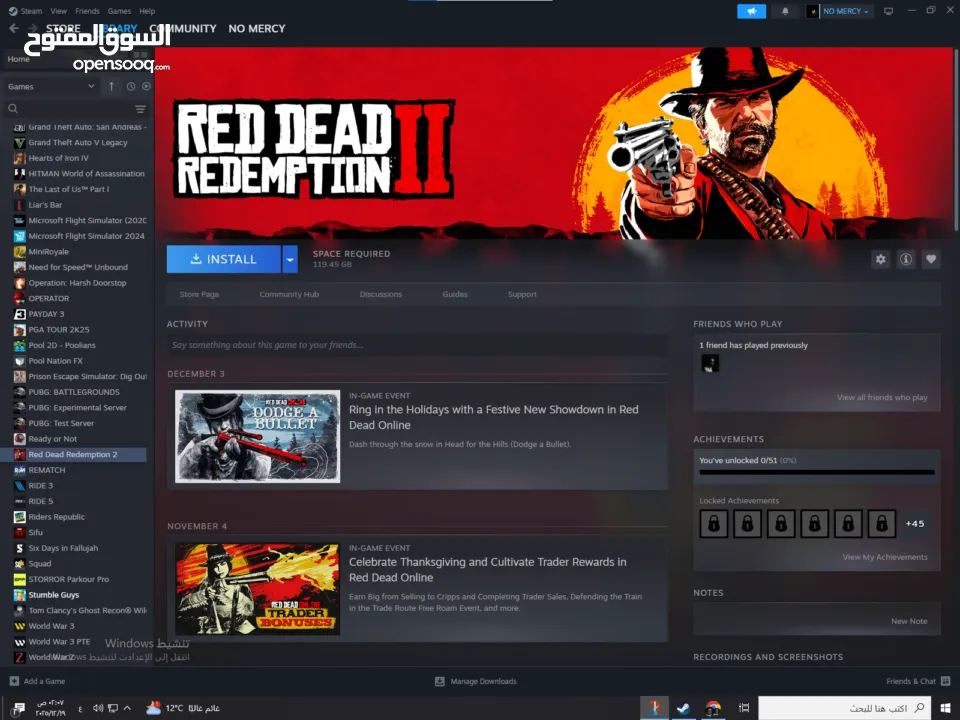The image size is (960, 720).
Task: Click the recent activity clock icon in sidebar
Action: pyautogui.click(x=131, y=87)
